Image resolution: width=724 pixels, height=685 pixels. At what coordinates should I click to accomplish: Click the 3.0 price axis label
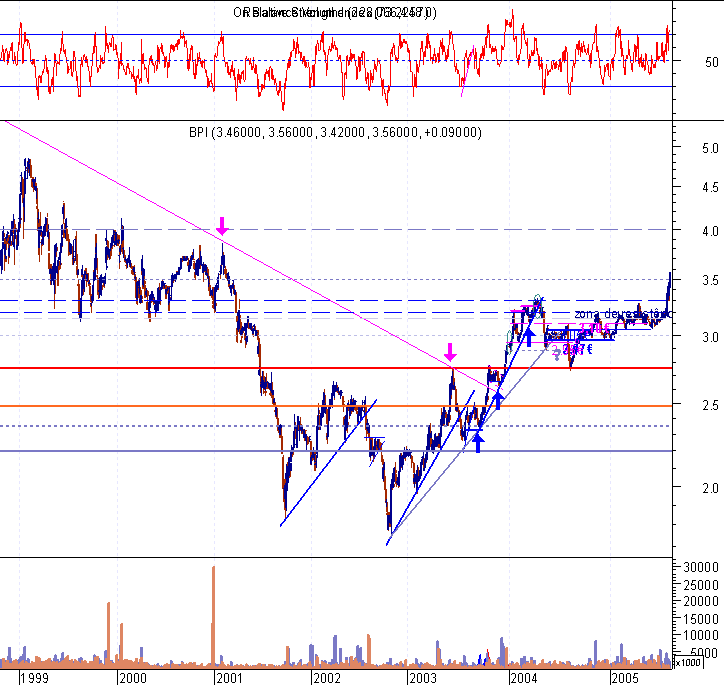click(x=710, y=337)
